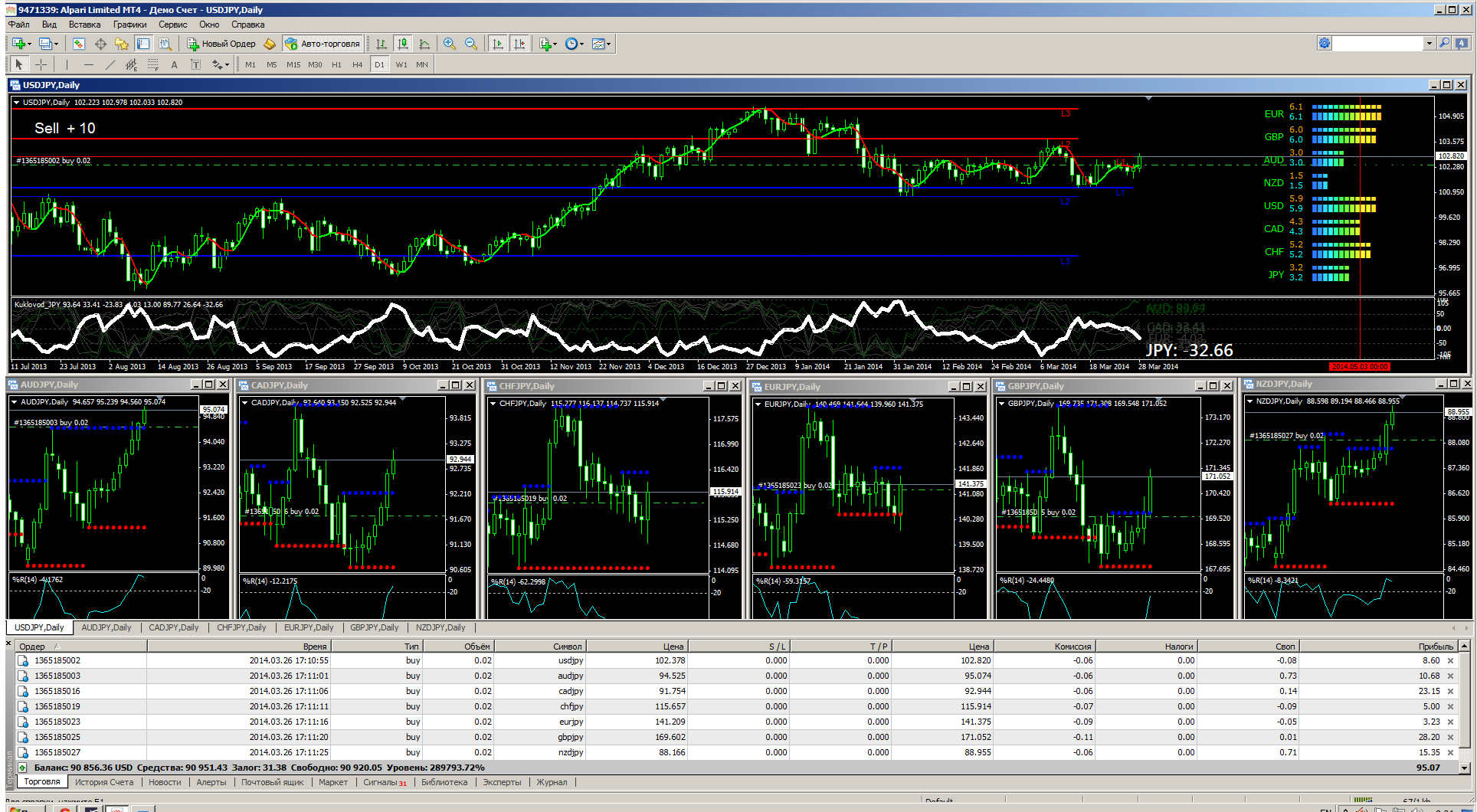Image resolution: width=1477 pixels, height=812 pixels.
Task: Open the Сервис menu
Action: (x=172, y=25)
